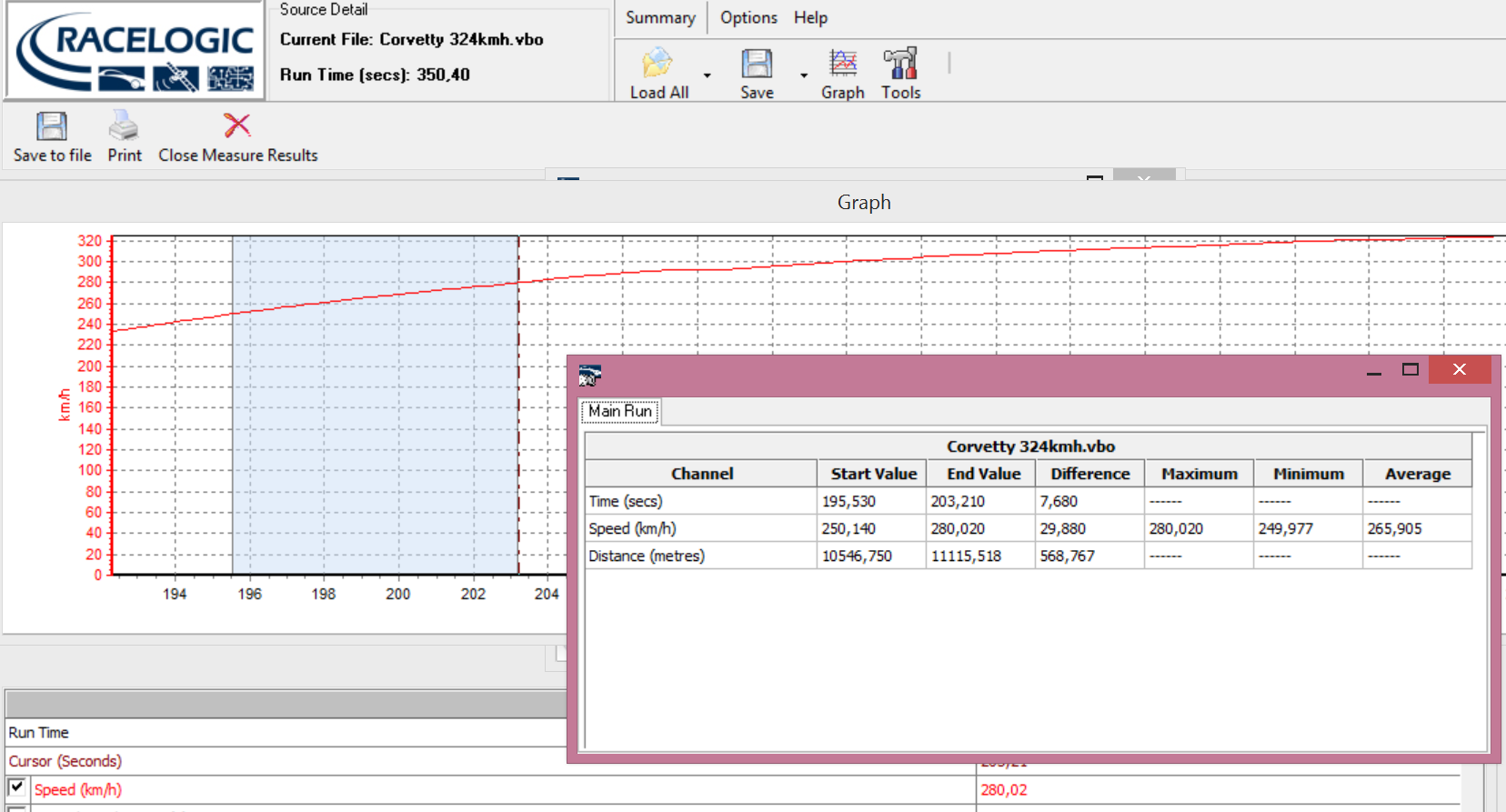Click the Speed End Value cell 280,020

958,528
